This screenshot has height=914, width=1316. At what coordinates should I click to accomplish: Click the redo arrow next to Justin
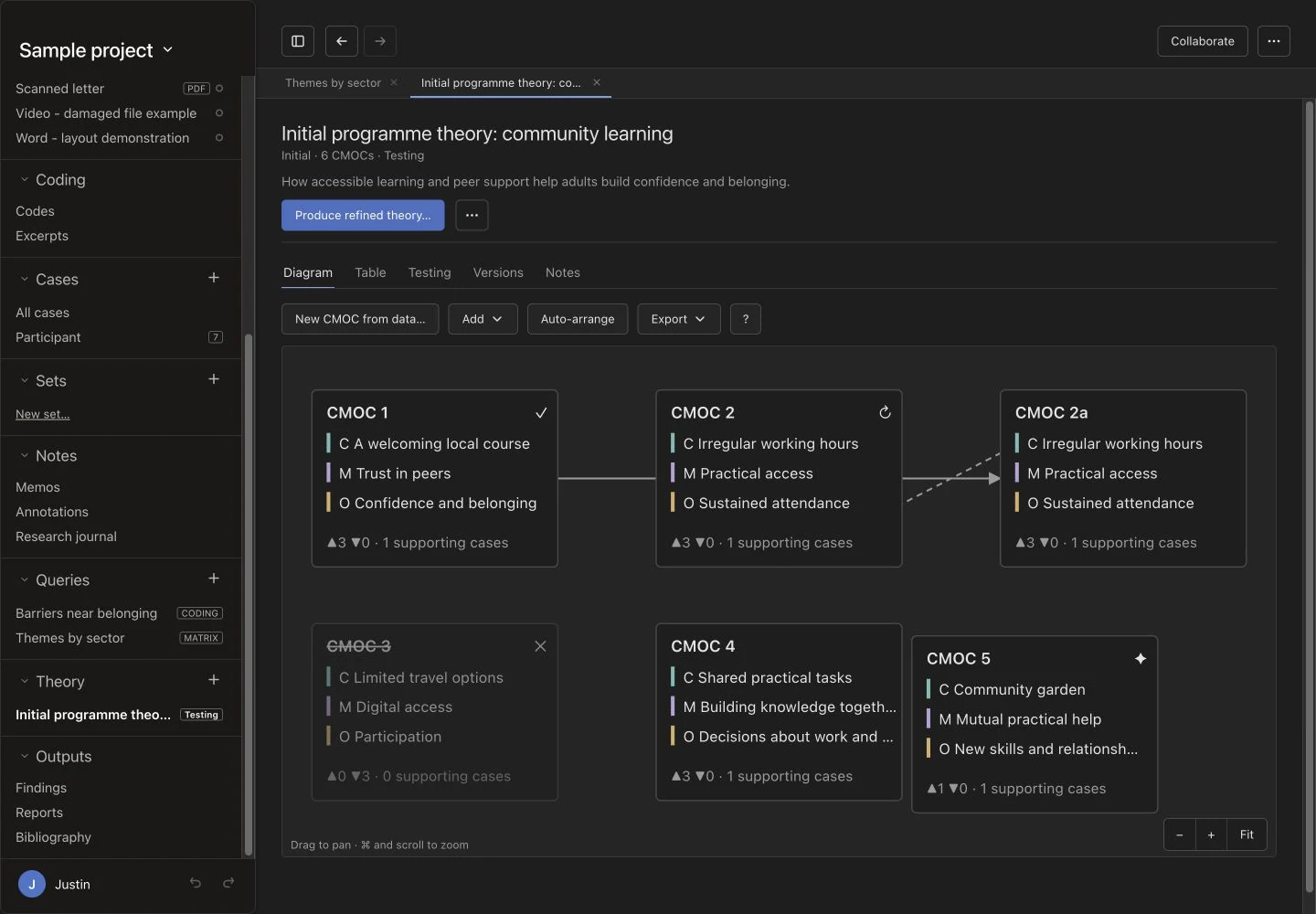(228, 883)
